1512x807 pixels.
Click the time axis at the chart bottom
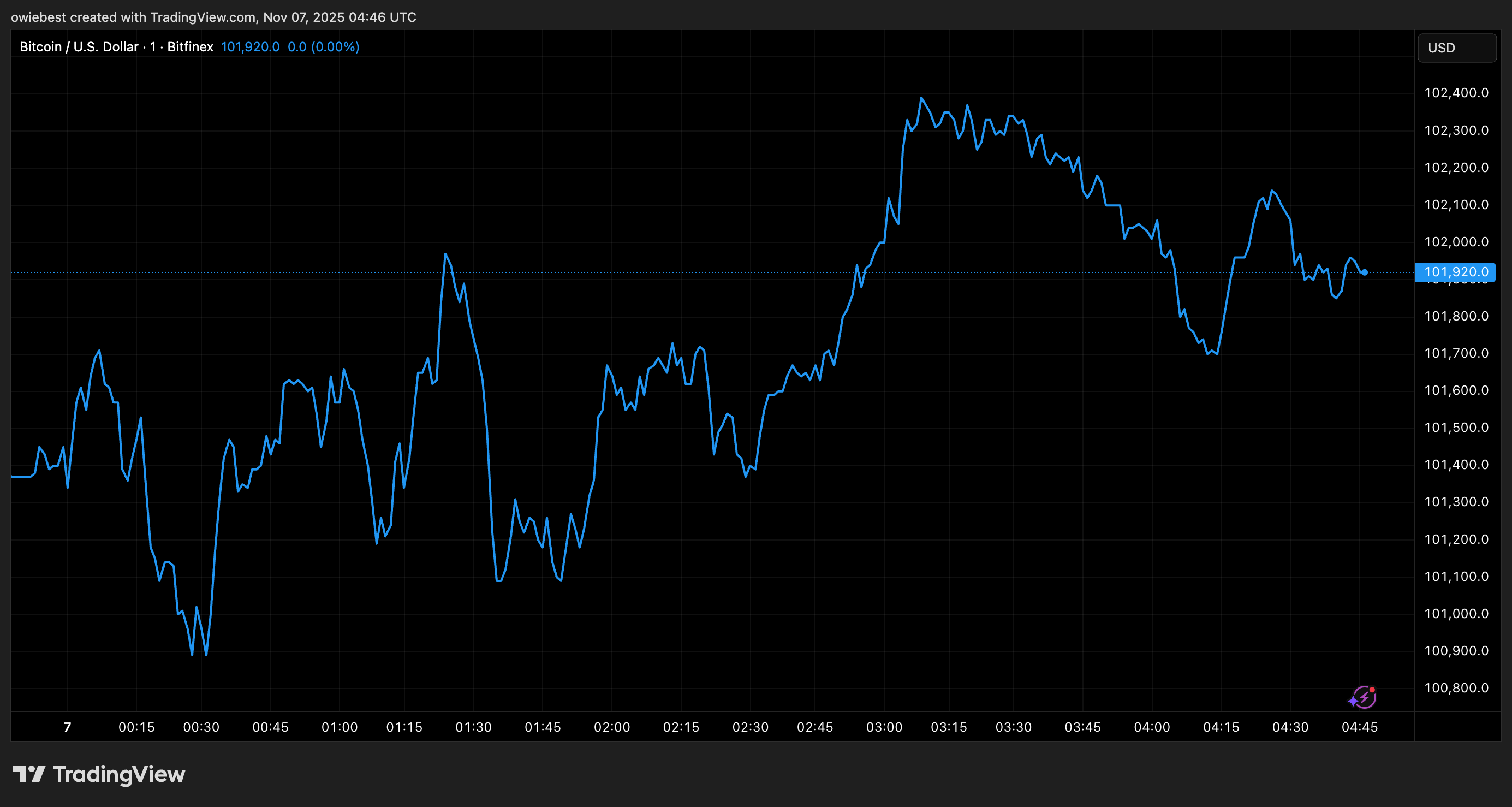pyautogui.click(x=704, y=727)
